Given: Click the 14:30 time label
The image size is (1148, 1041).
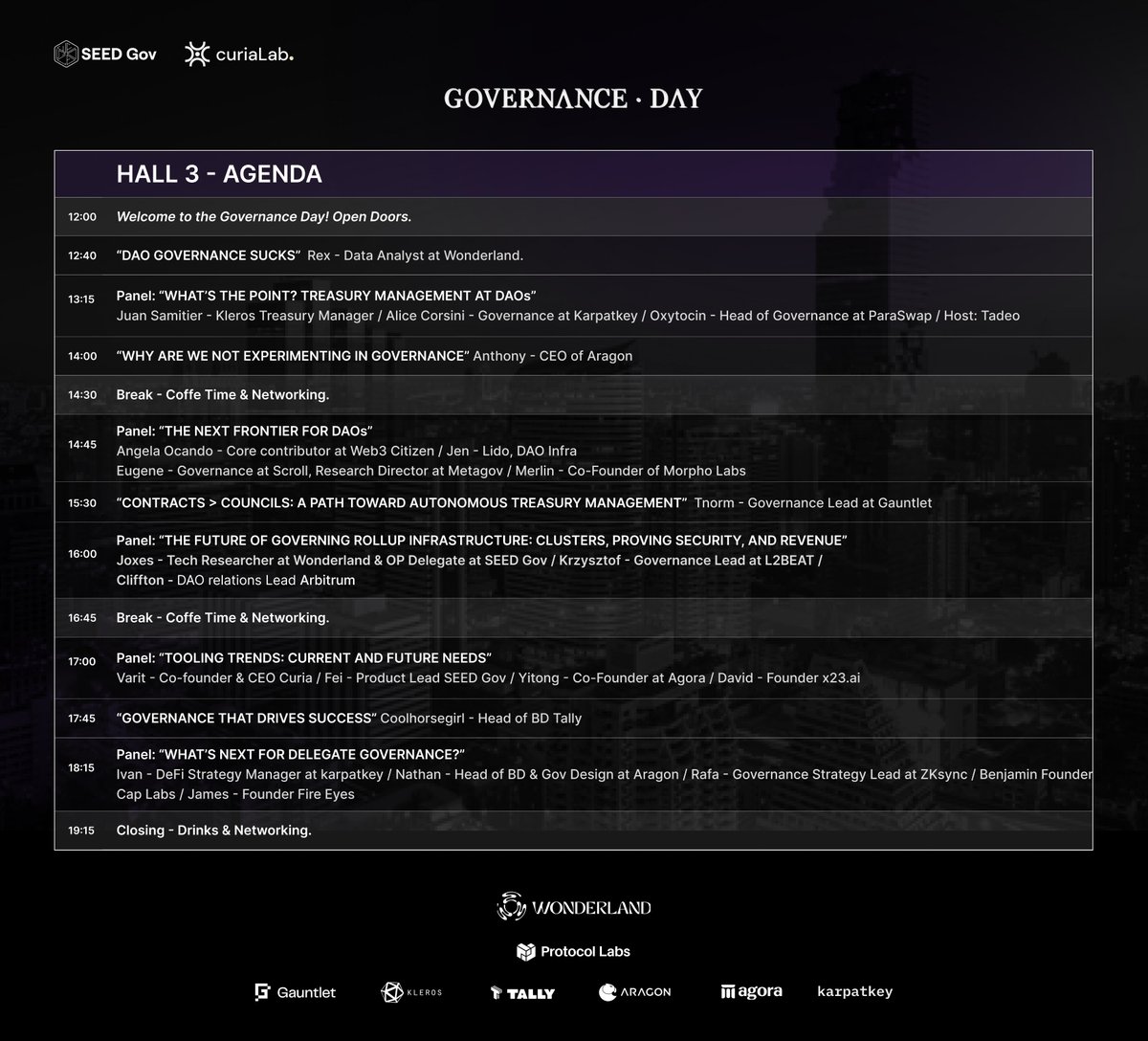Looking at the screenshot, I should 82,395.
